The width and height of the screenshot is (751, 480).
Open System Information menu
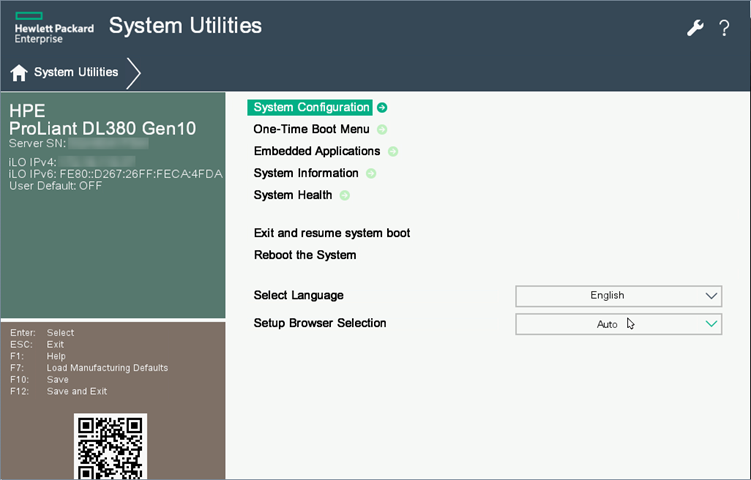coord(306,173)
